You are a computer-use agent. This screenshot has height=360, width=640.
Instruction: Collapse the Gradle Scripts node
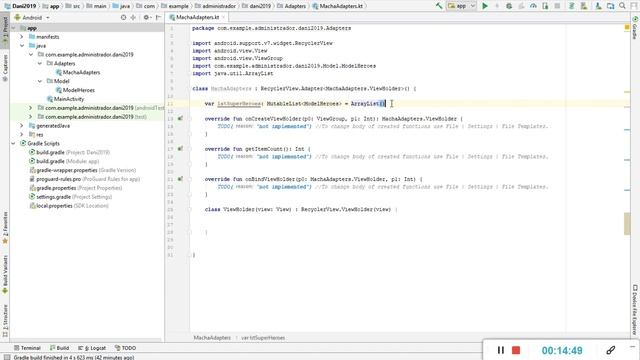click(13, 144)
